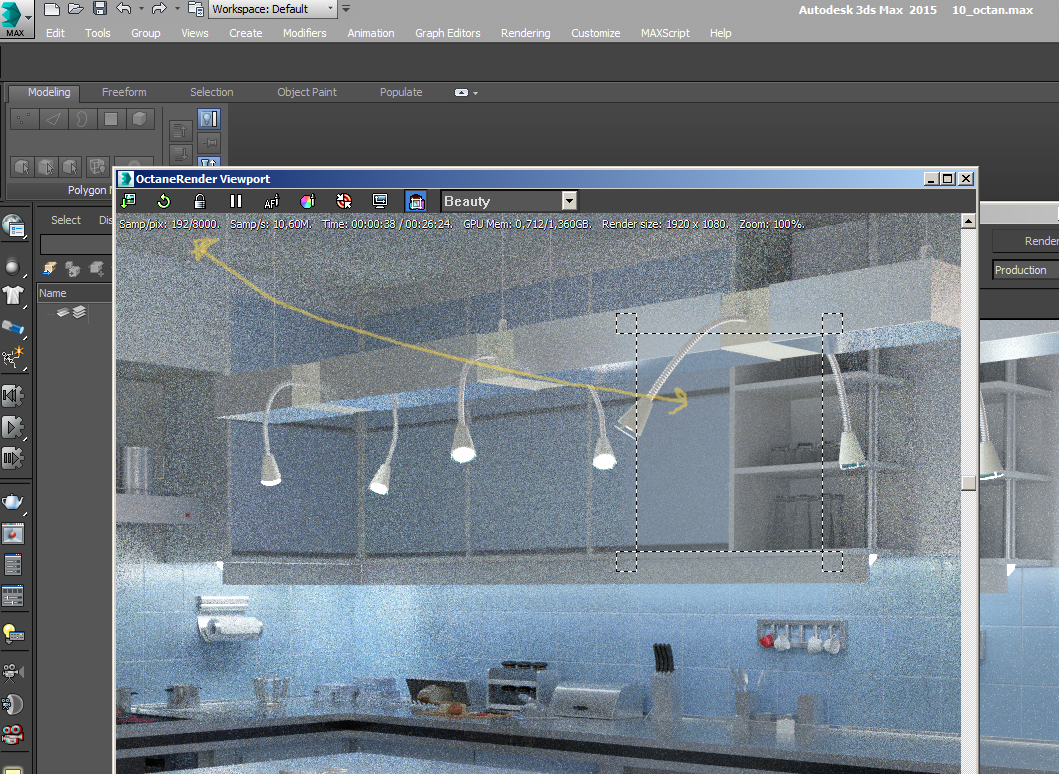The image size is (1059, 774).
Task: Open the Views menu
Action: pyautogui.click(x=195, y=33)
